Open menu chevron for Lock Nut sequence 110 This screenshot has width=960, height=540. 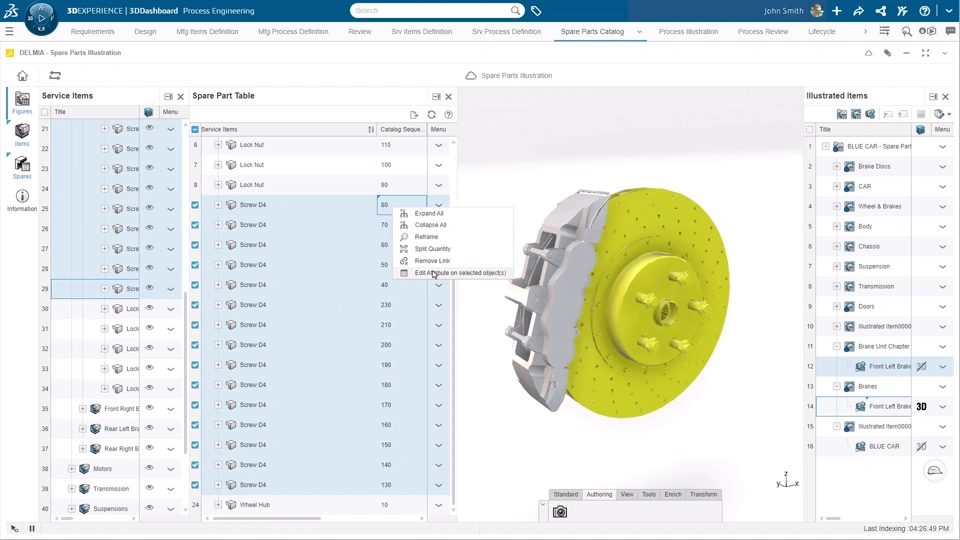point(438,145)
